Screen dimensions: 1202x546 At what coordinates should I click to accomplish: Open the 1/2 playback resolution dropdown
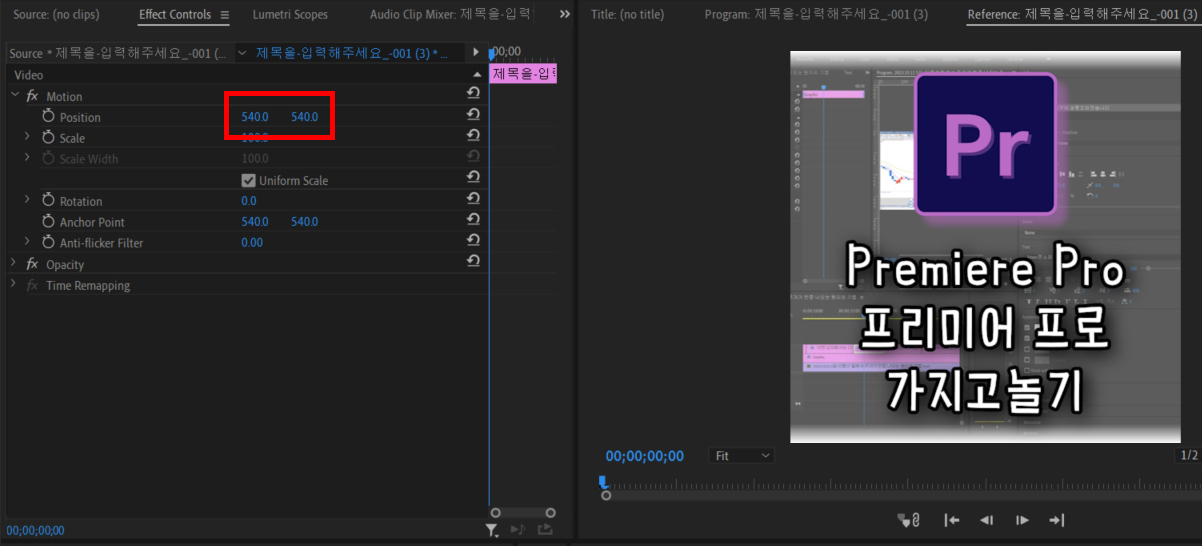(x=1189, y=456)
